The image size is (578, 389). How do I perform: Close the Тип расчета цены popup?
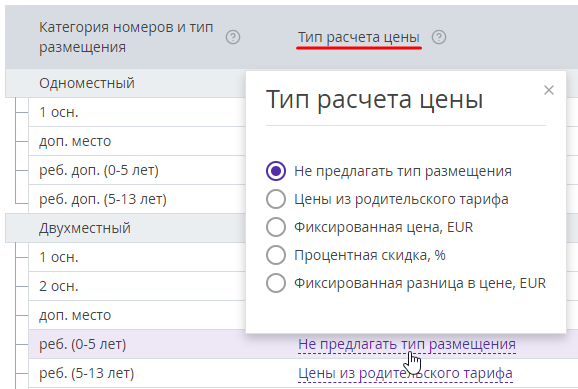point(549,90)
